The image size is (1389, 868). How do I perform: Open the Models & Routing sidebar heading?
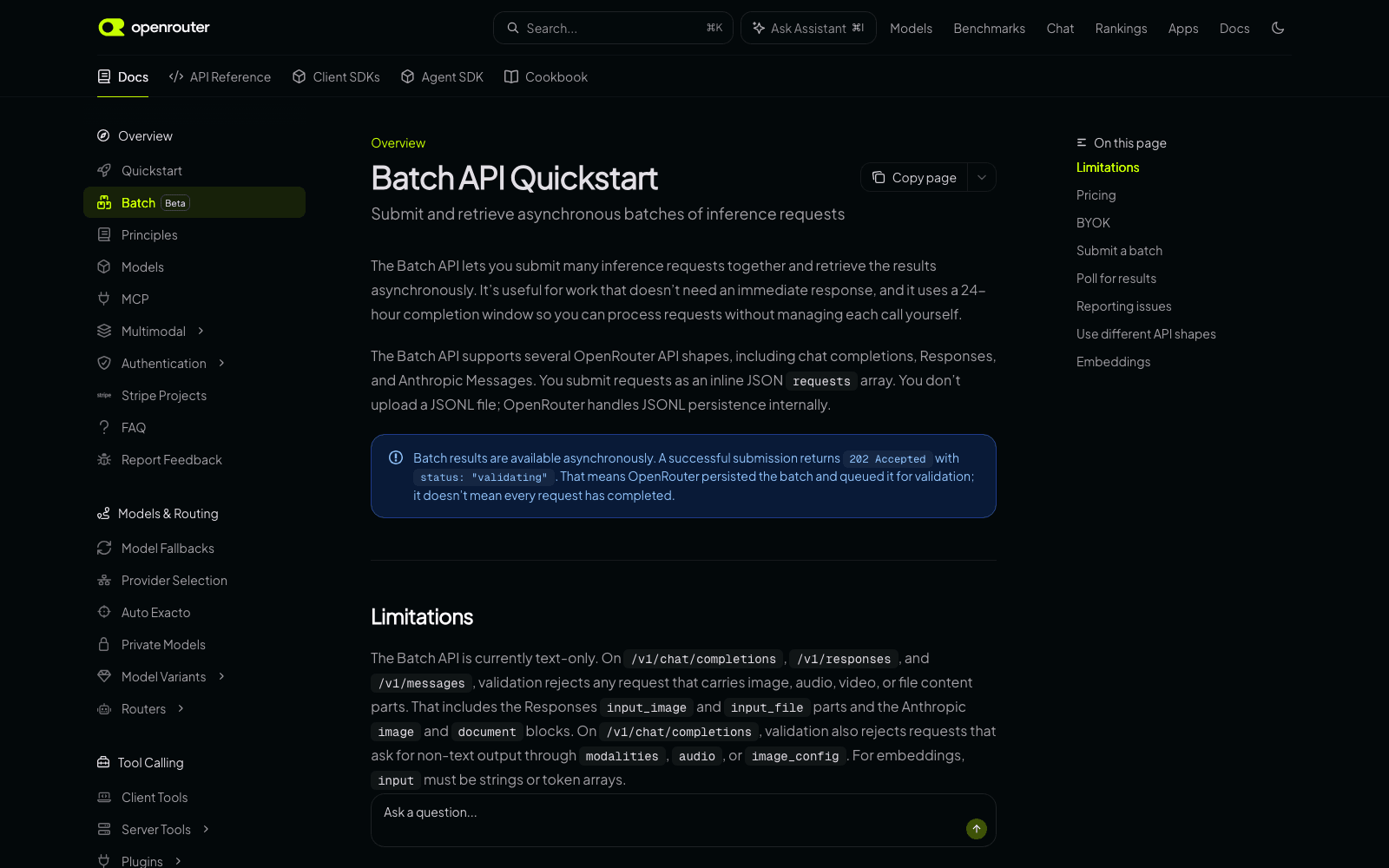158,513
